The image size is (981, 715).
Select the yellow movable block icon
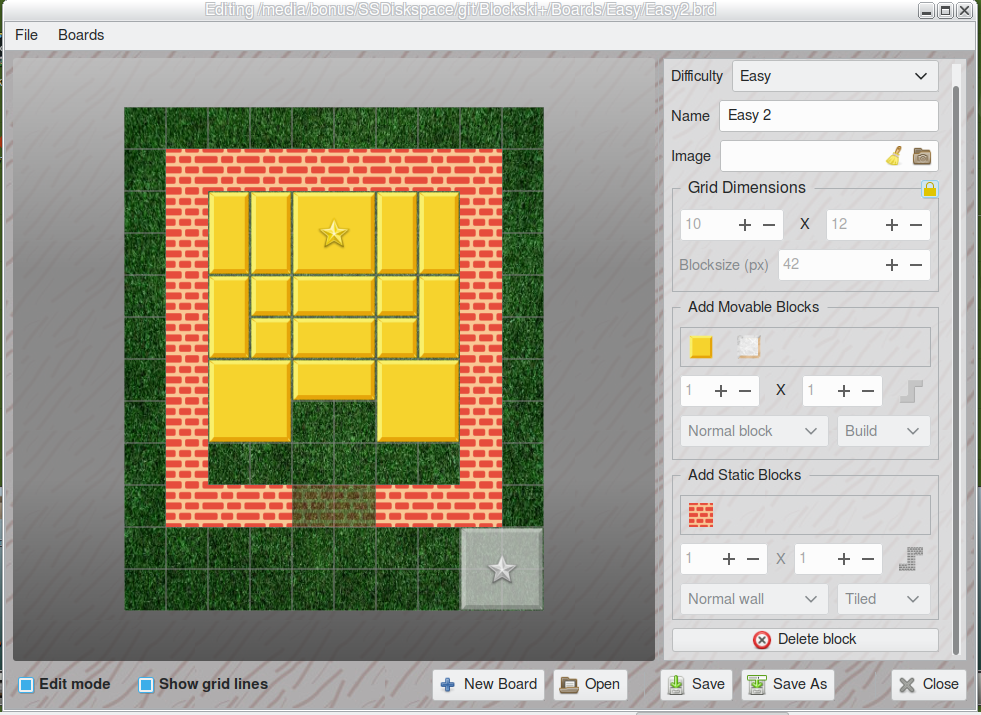pyautogui.click(x=701, y=347)
